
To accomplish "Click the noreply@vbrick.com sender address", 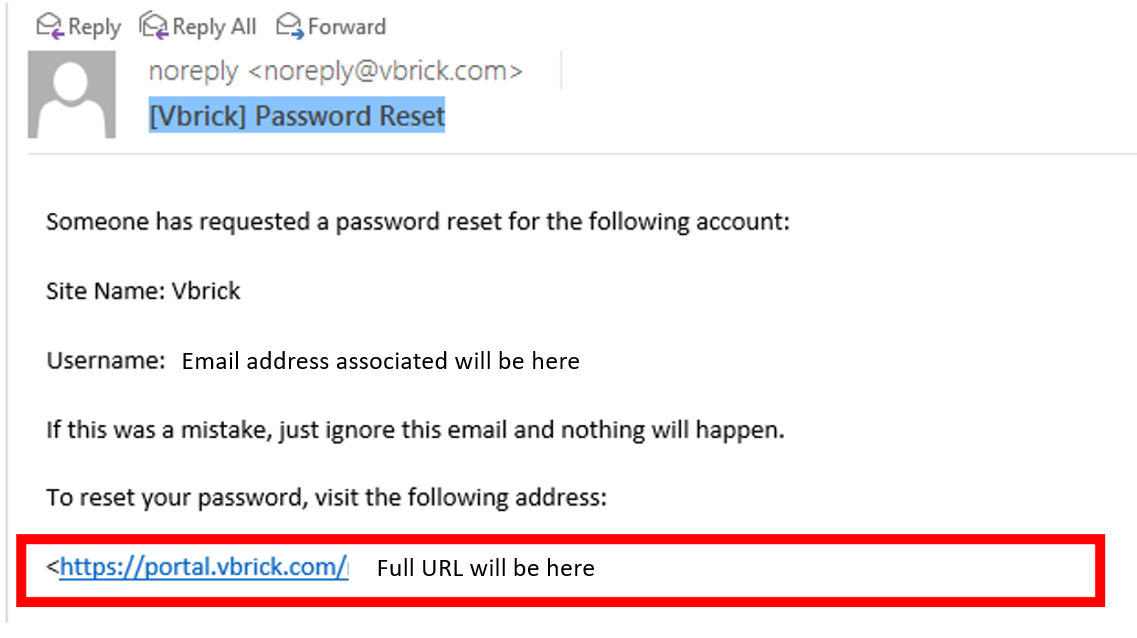I will pyautogui.click(x=385, y=71).
